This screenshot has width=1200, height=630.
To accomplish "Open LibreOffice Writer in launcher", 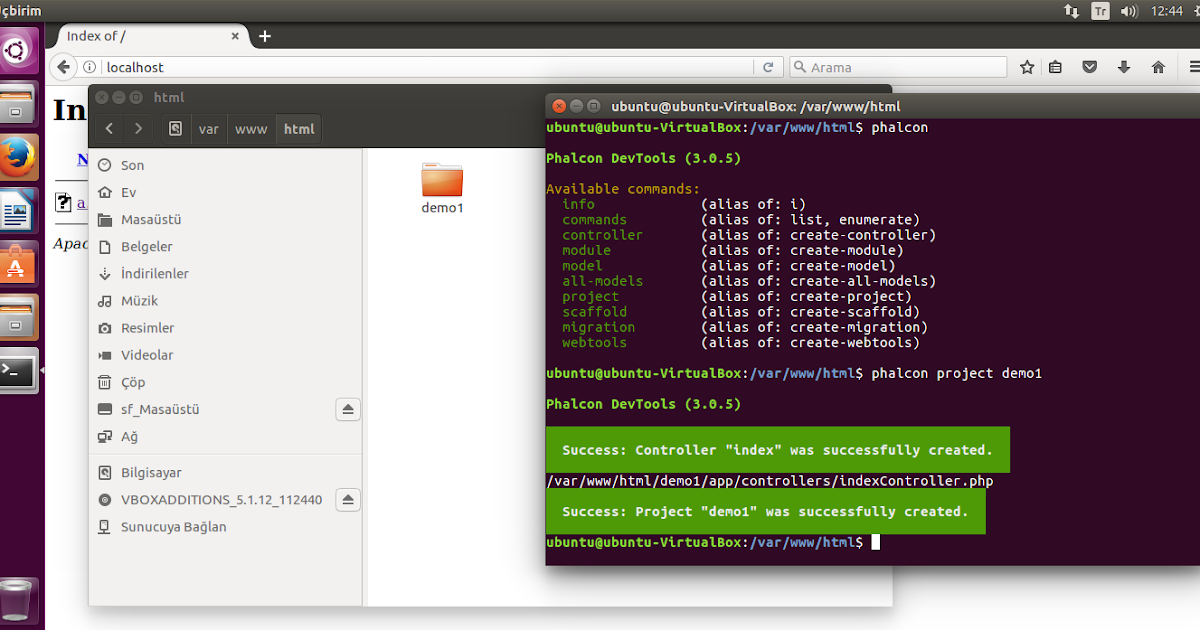I will 19,211.
